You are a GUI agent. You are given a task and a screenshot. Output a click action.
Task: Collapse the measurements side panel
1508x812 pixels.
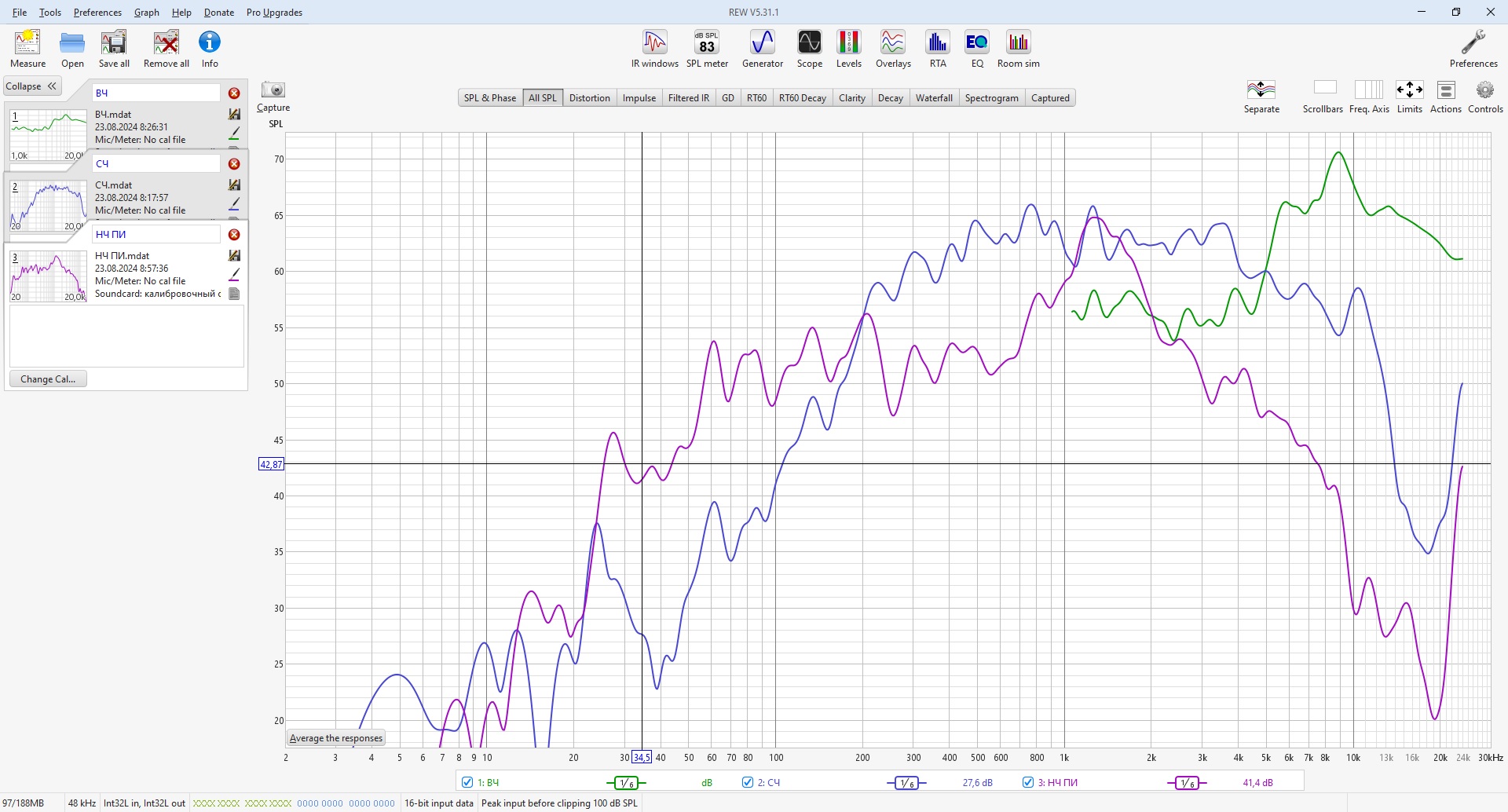point(32,86)
